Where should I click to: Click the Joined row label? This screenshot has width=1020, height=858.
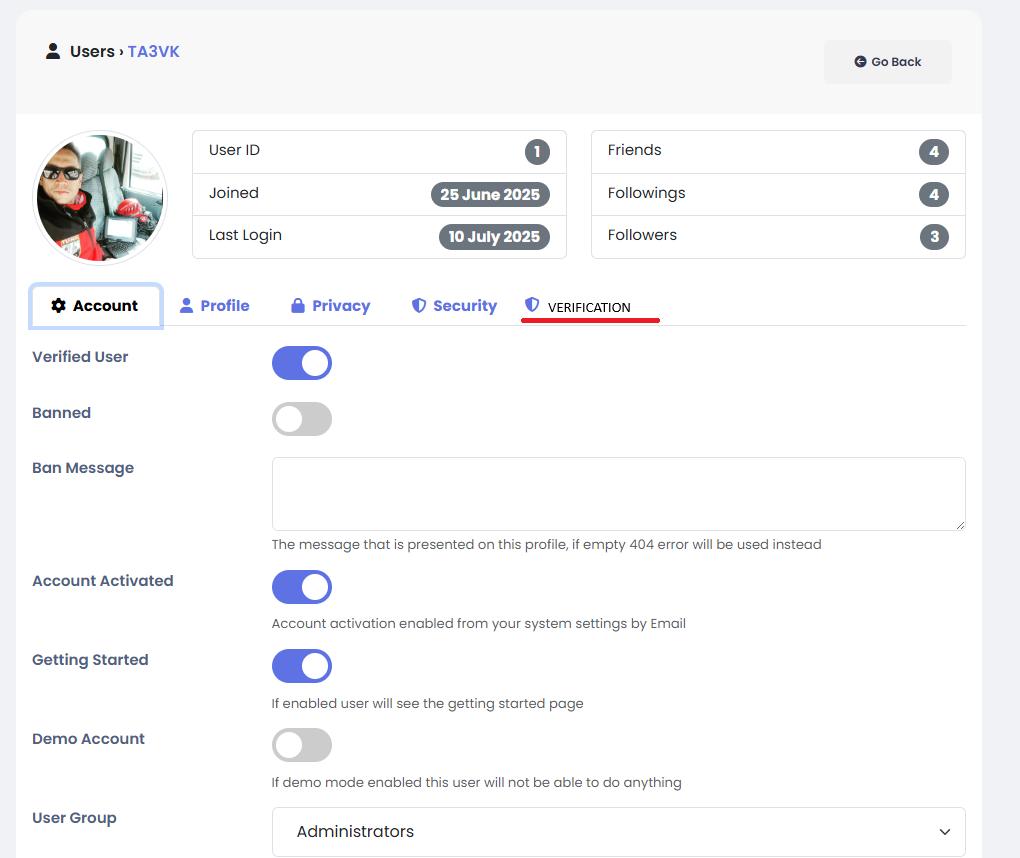[234, 193]
